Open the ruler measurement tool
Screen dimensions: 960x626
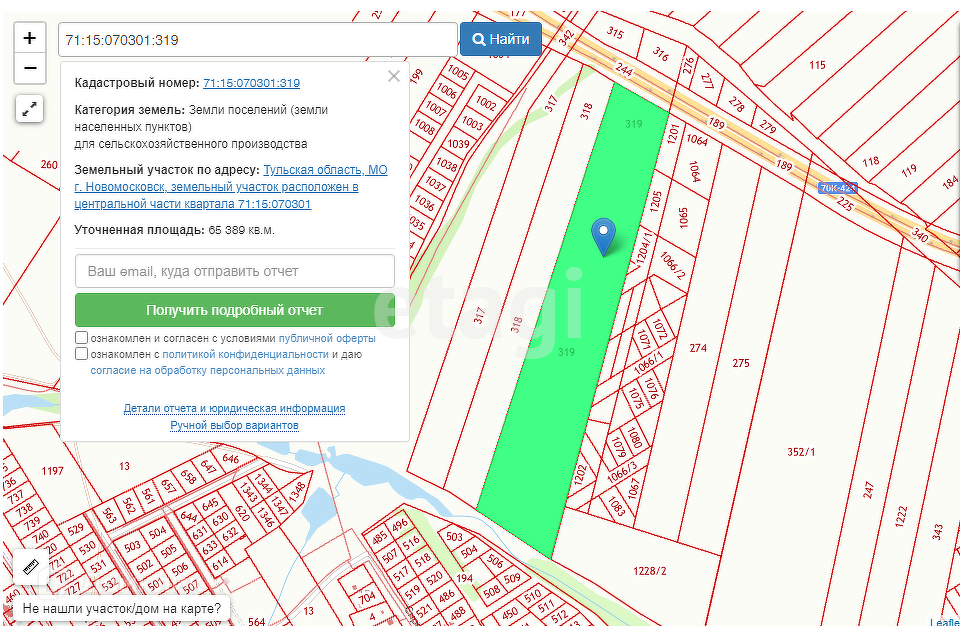pos(31,567)
